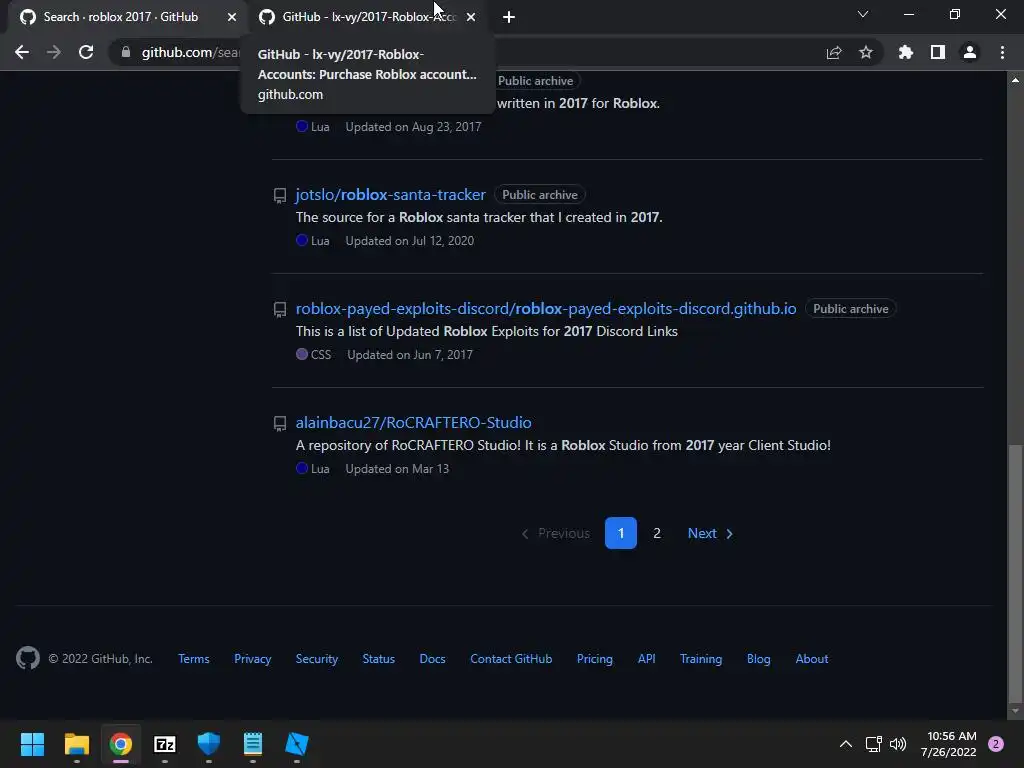The height and width of the screenshot is (768, 1024).
Task: Close the 'Search · roblox 2017' tab
Action: tap(232, 17)
